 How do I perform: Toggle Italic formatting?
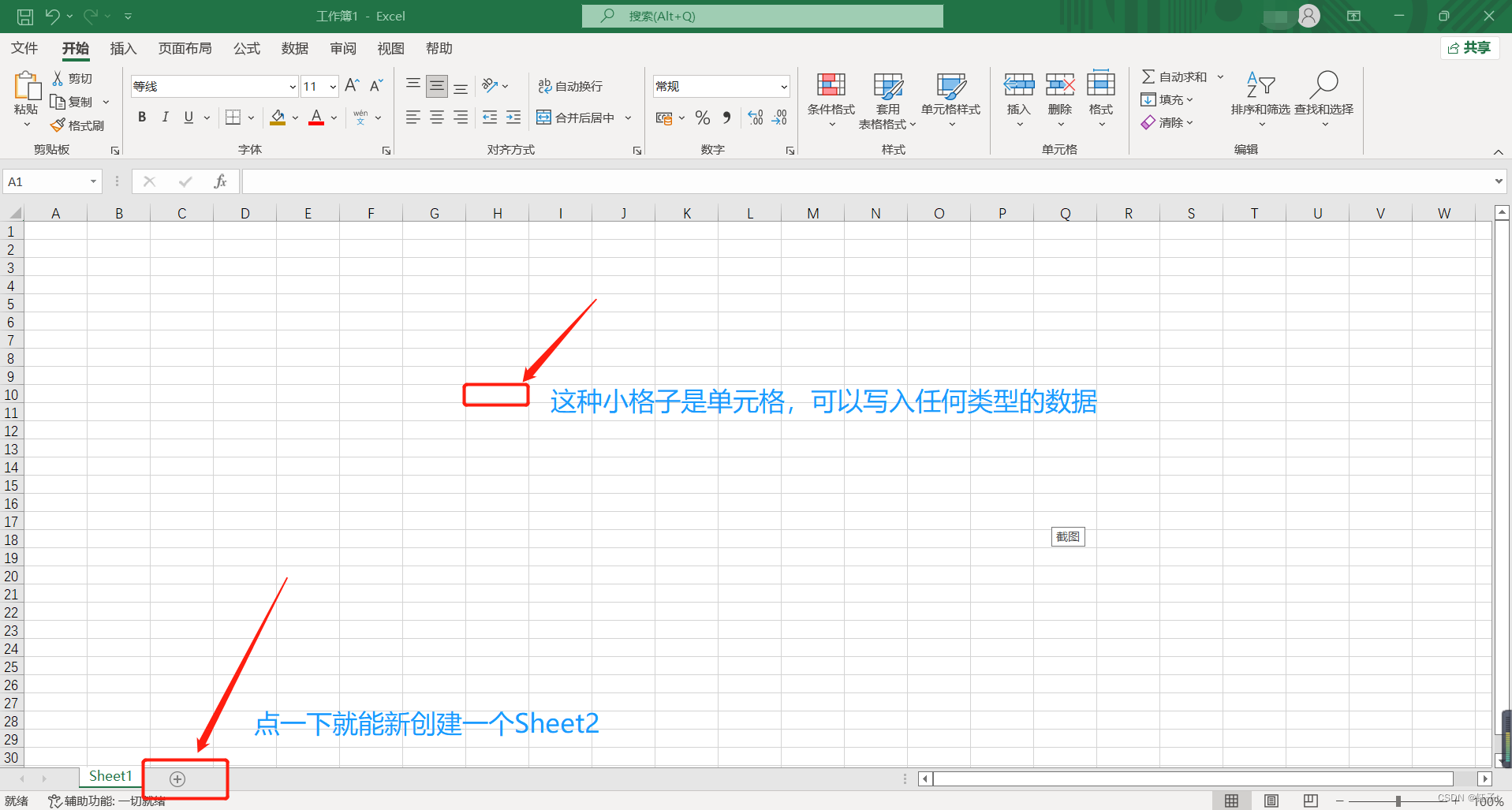point(165,118)
